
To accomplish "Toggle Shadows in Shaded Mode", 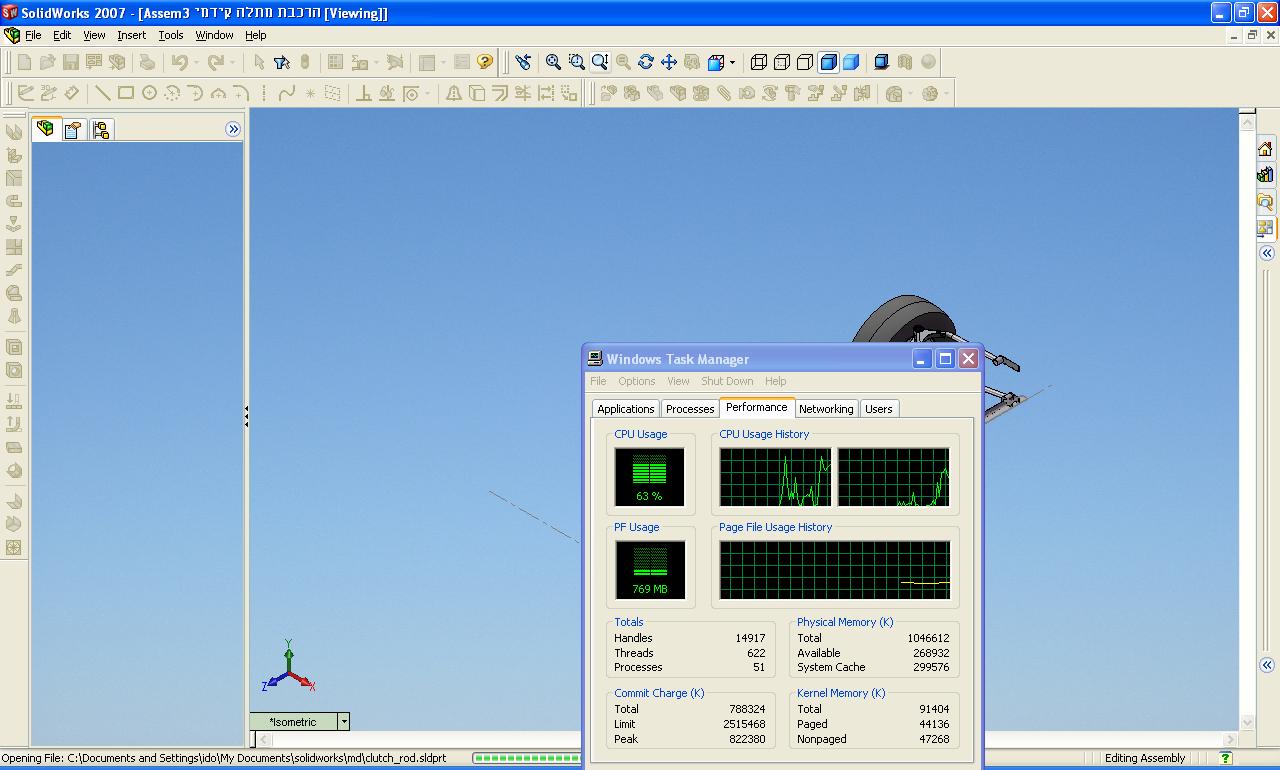I will point(881,62).
